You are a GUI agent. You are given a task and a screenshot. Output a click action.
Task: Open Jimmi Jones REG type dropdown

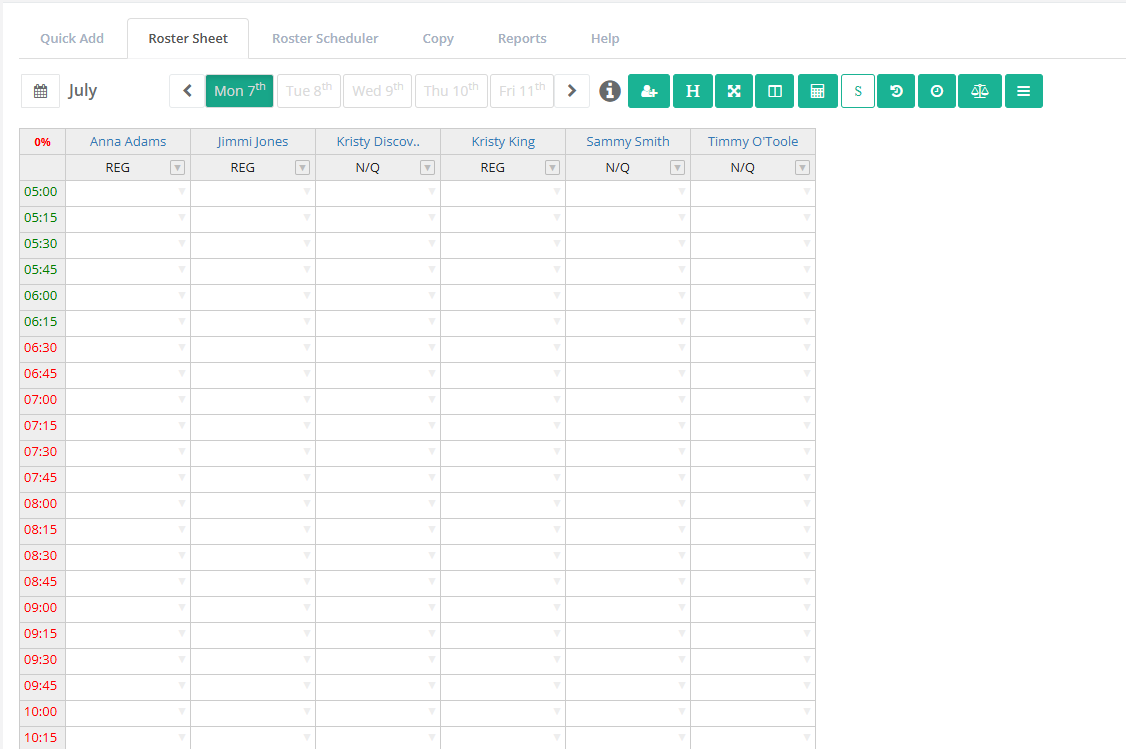[x=302, y=167]
